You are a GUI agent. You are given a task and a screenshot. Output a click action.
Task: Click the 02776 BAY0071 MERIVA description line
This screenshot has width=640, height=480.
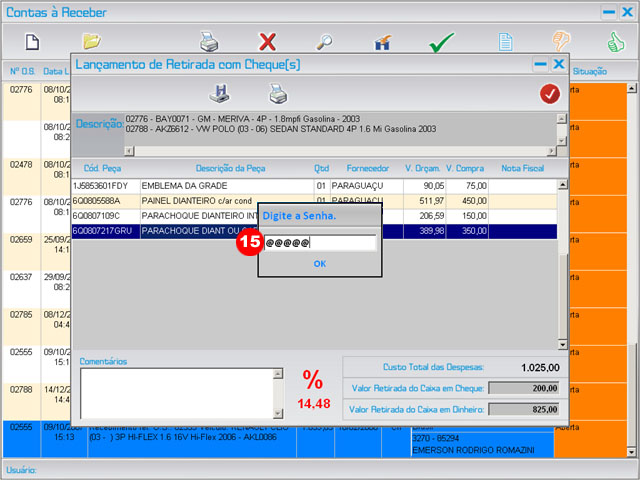(242, 119)
